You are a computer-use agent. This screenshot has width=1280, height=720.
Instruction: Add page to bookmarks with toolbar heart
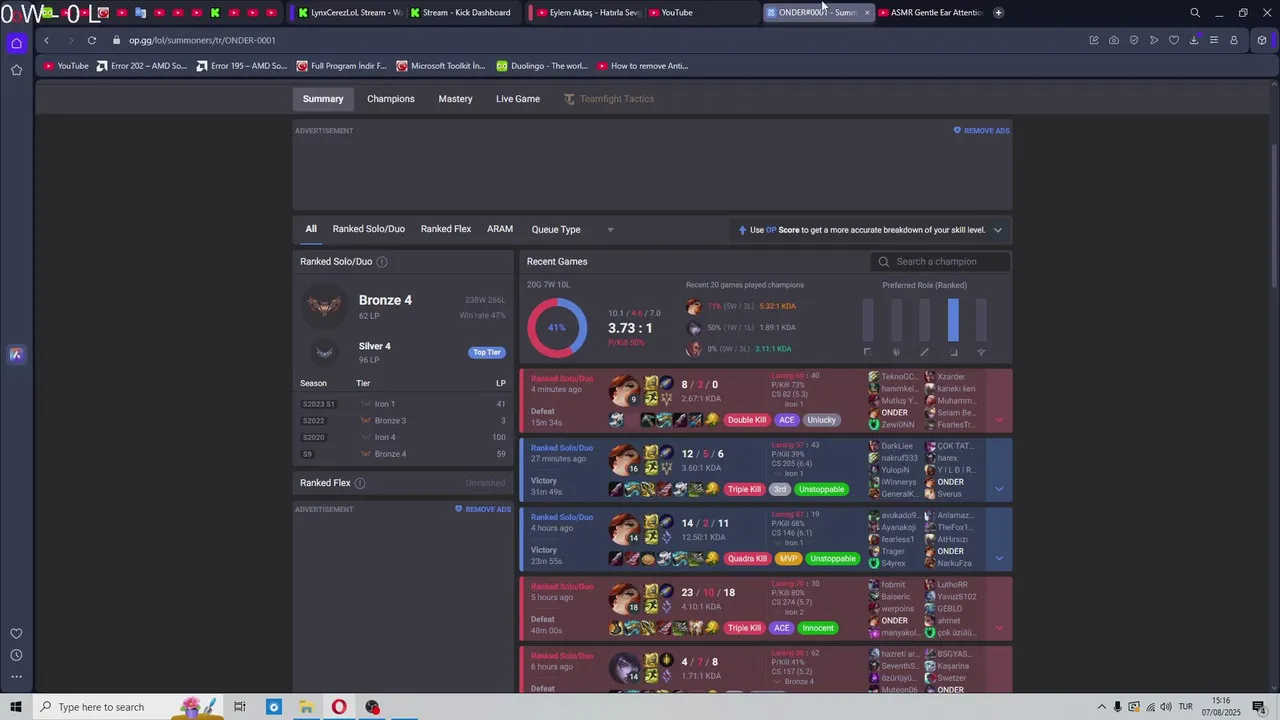(x=1174, y=40)
